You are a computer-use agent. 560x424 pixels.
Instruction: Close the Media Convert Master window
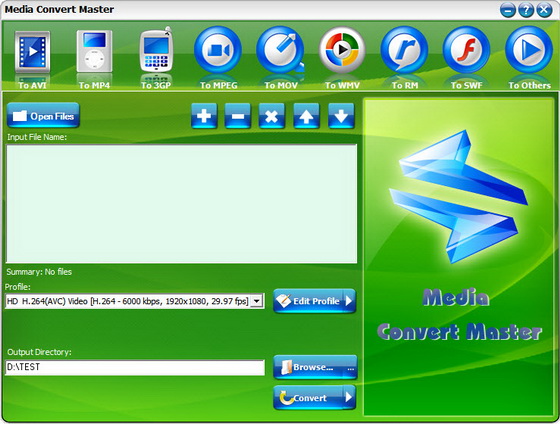[x=544, y=10]
